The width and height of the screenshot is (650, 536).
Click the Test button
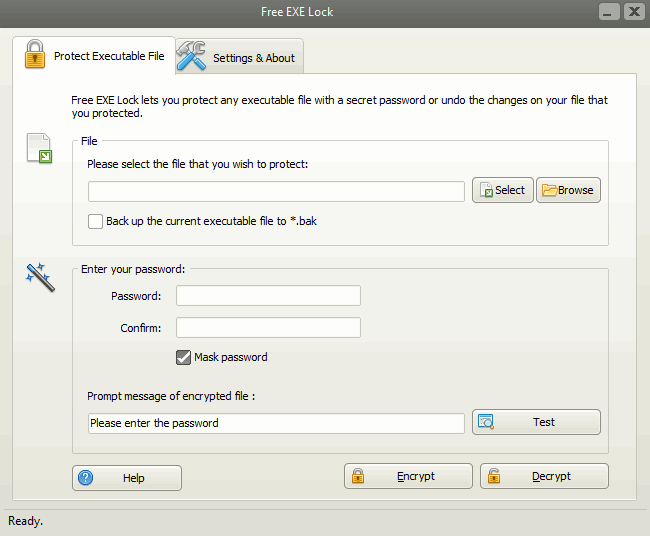click(x=536, y=422)
